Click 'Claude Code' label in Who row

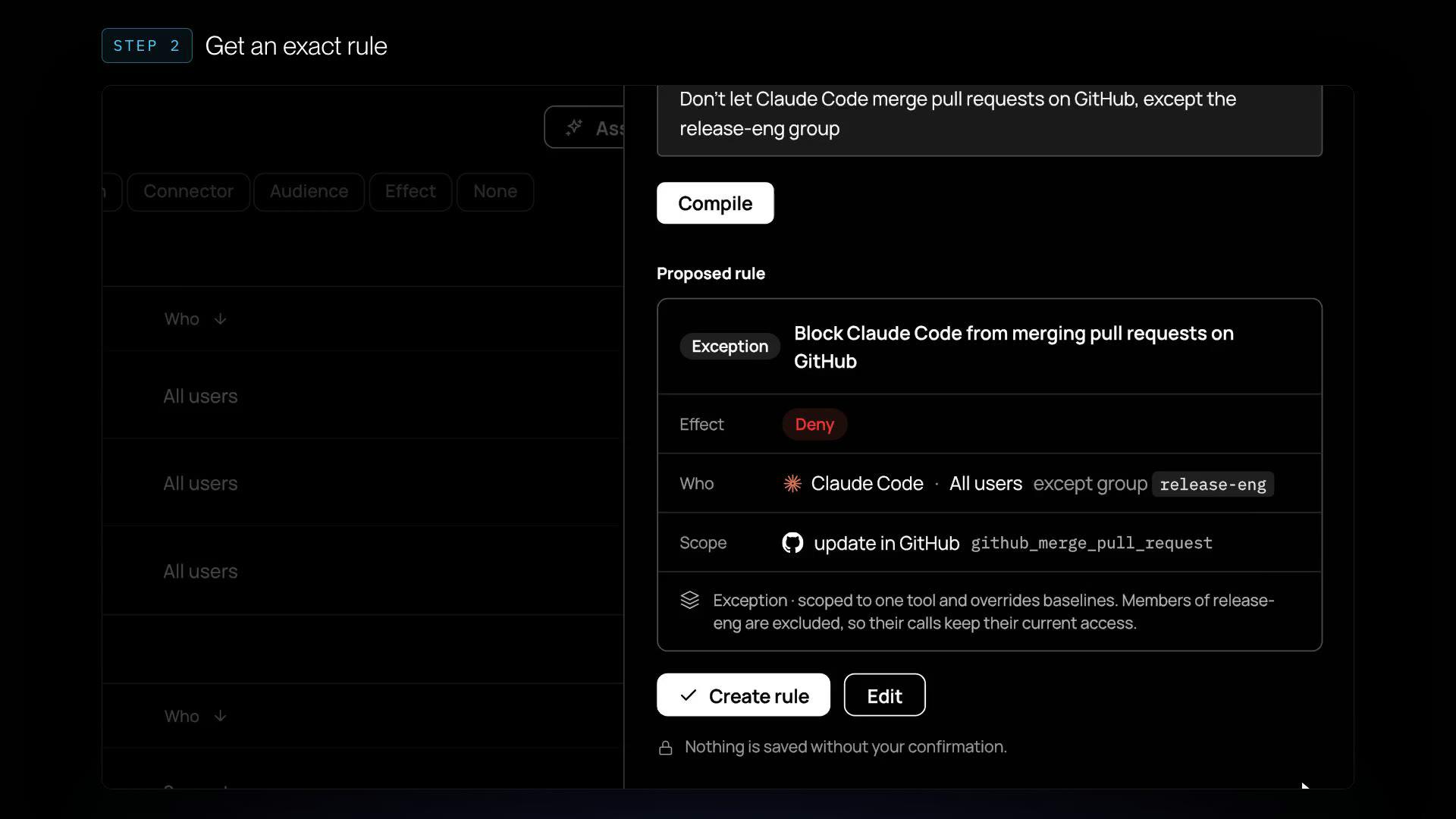(x=867, y=484)
